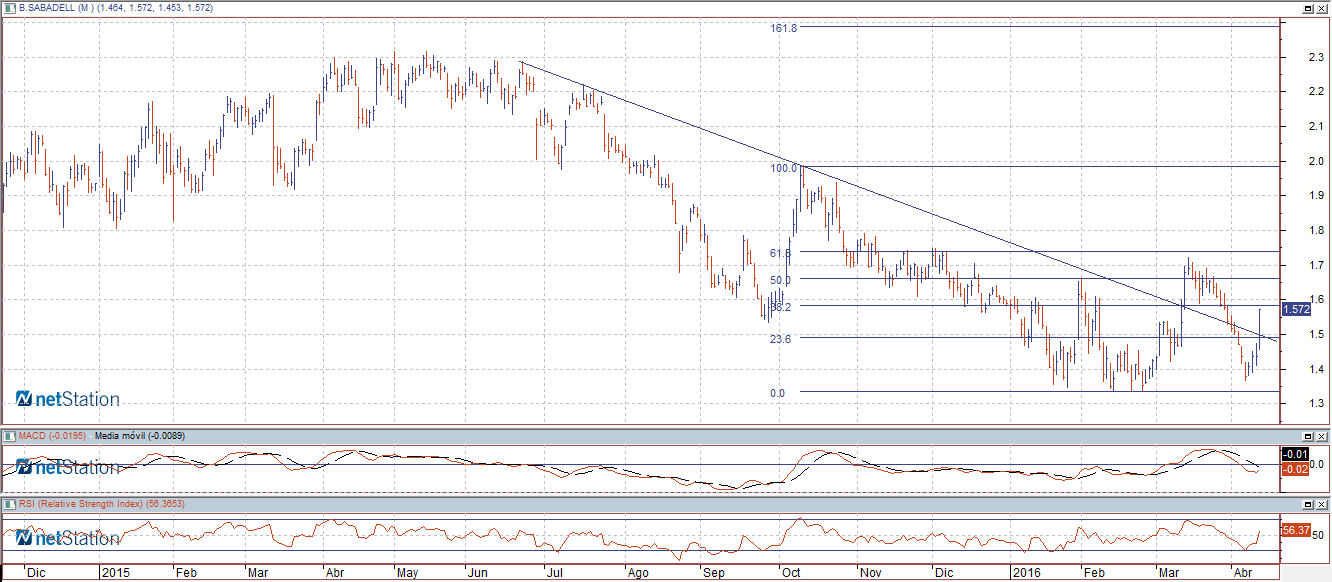Viewport: 1332px width, 582px height.
Task: Click the RSI indicator panel icon
Action: (10, 504)
